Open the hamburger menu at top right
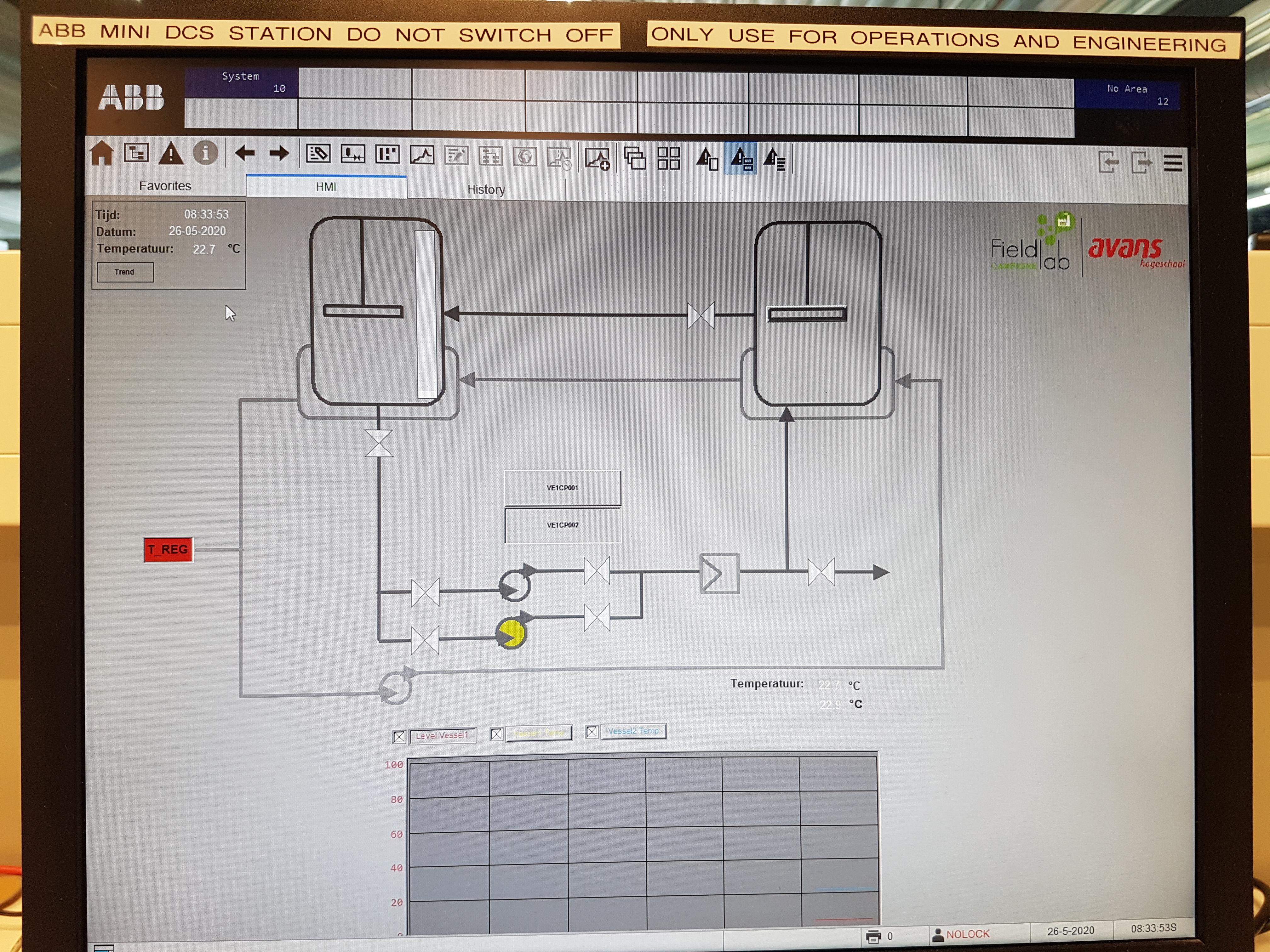The image size is (1270, 952). click(1173, 163)
